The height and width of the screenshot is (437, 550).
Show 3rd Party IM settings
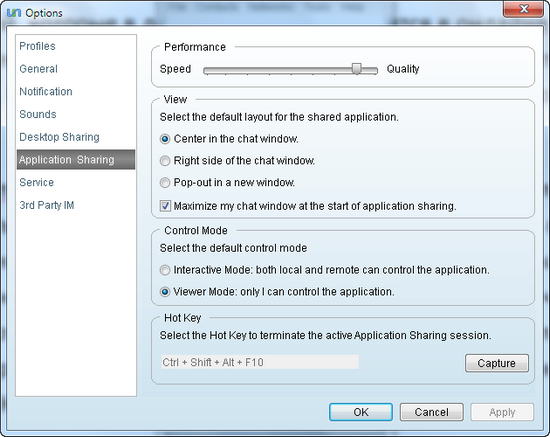pyautogui.click(x=47, y=205)
